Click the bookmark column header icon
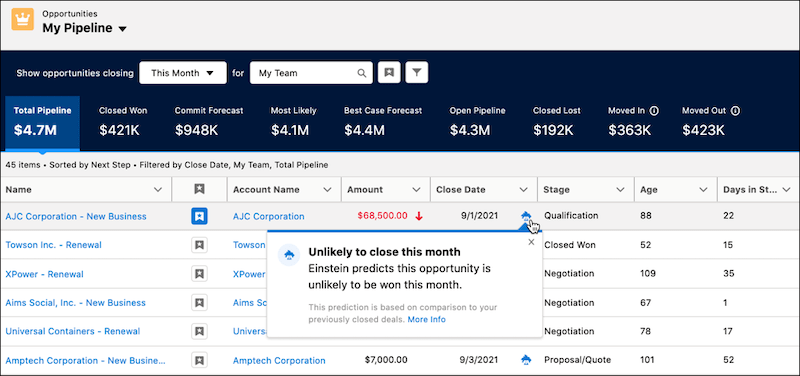The image size is (800, 376). pyautogui.click(x=199, y=189)
